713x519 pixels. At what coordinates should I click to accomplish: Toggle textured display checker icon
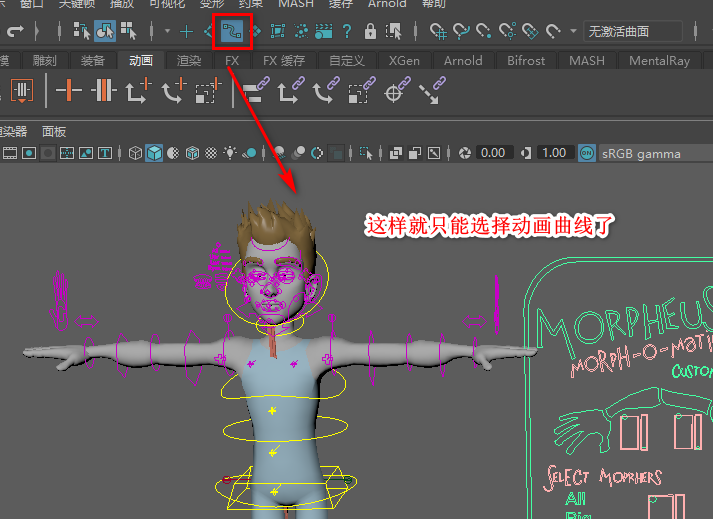211,153
